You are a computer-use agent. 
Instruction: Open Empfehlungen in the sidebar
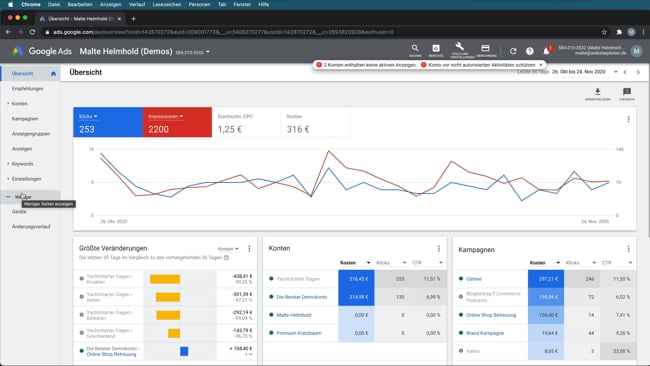pyautogui.click(x=27, y=89)
